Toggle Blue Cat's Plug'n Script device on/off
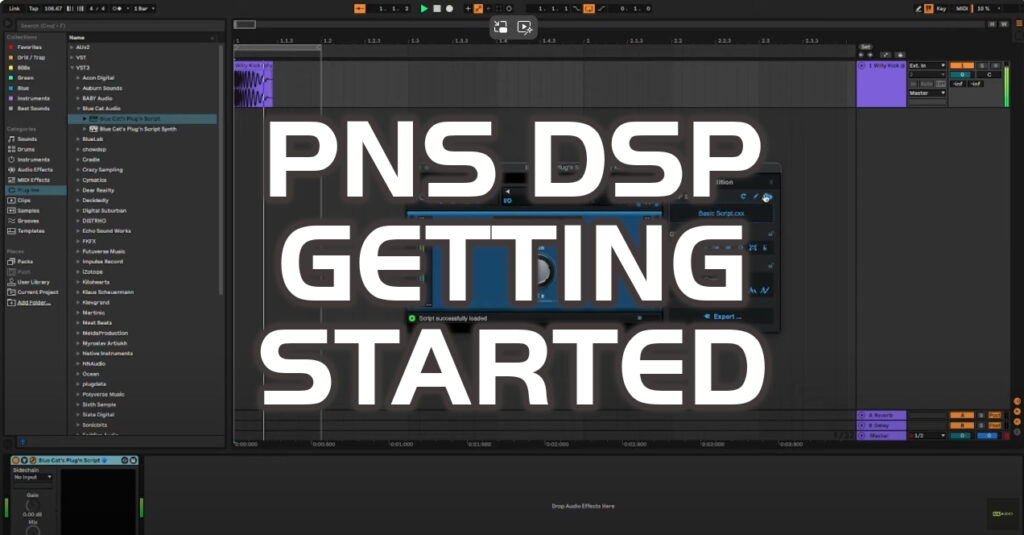This screenshot has height=535, width=1024. 16,461
